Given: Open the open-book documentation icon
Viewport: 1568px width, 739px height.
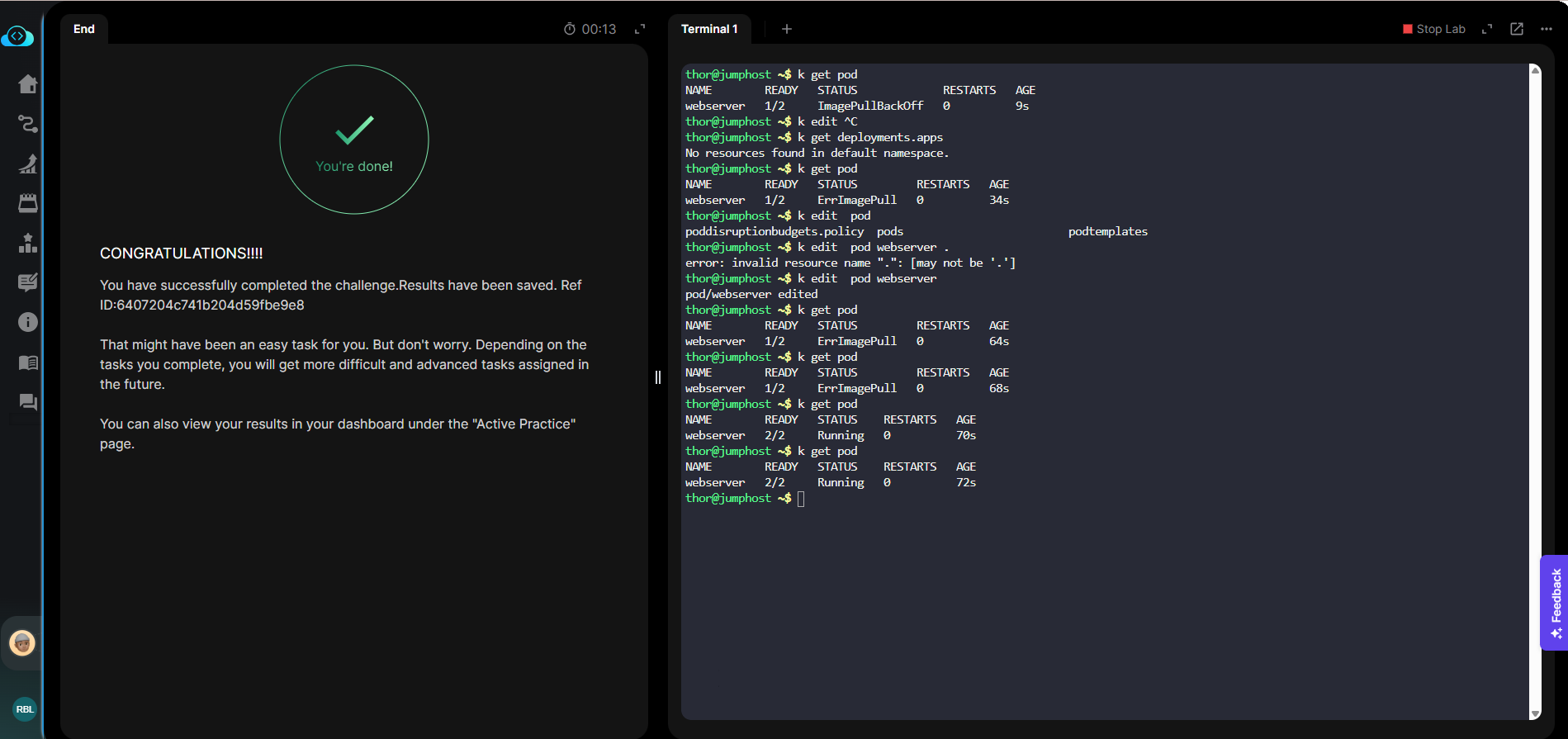Looking at the screenshot, I should pyautogui.click(x=28, y=362).
